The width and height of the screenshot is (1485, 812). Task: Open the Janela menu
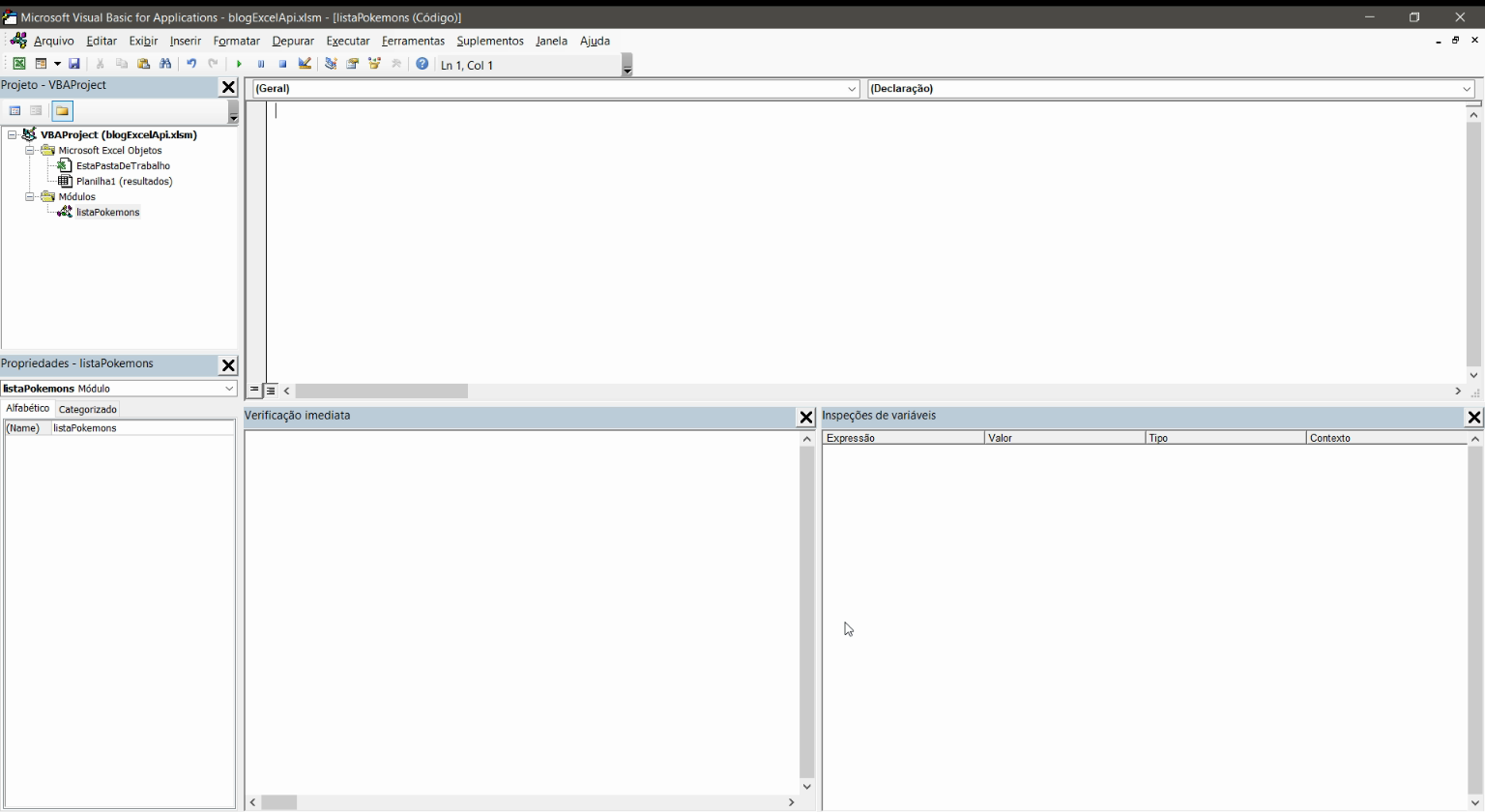[551, 41]
